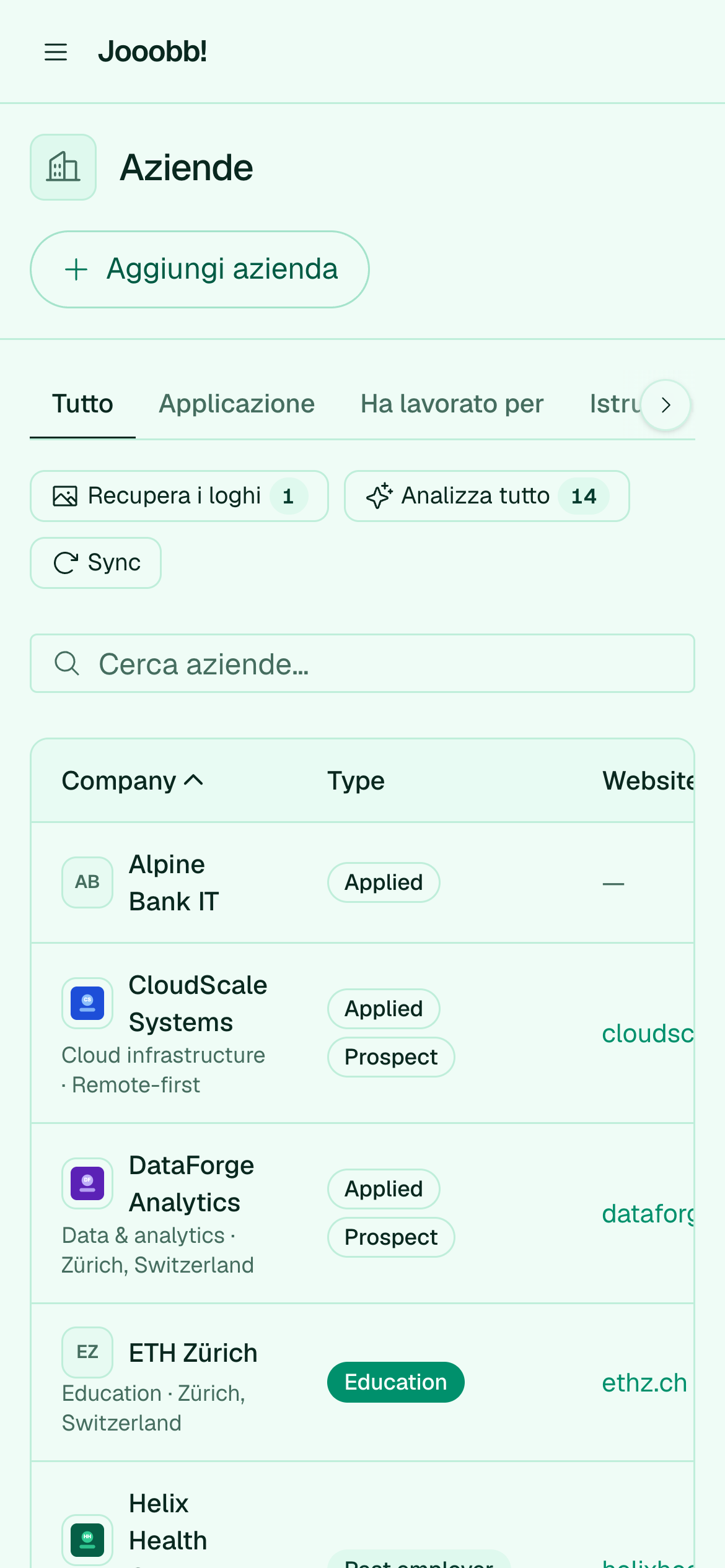Select the Tutto tab

(82, 404)
